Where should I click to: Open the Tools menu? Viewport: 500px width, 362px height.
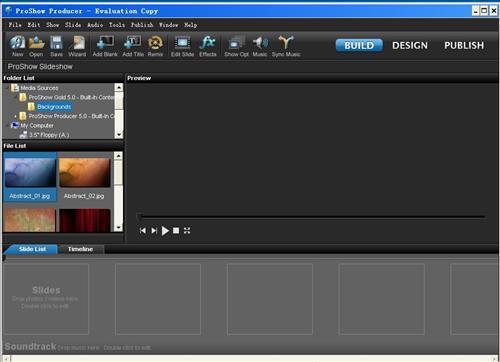point(117,25)
